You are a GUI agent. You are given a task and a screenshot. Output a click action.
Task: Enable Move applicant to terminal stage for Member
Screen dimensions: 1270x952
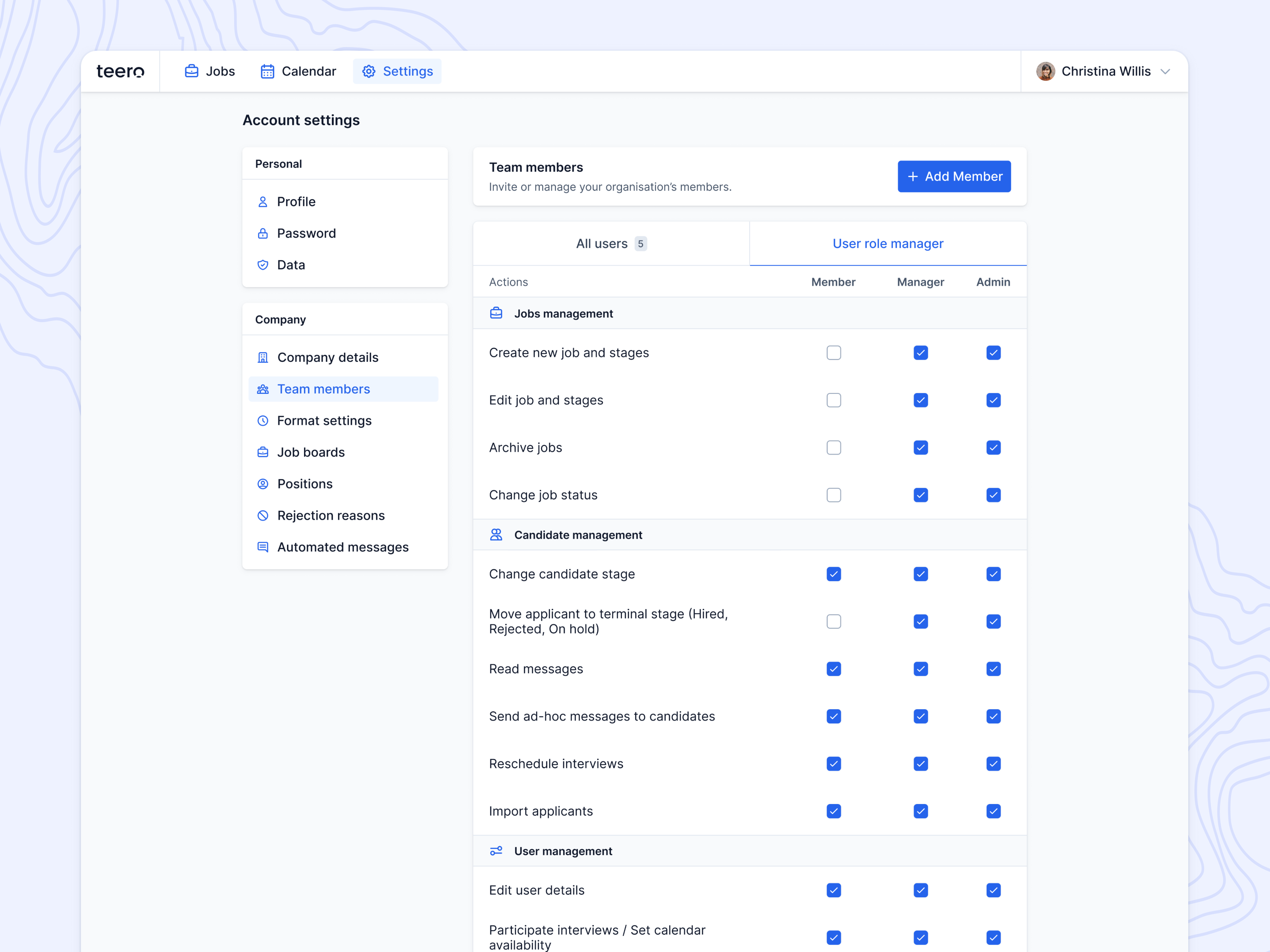pyautogui.click(x=834, y=622)
